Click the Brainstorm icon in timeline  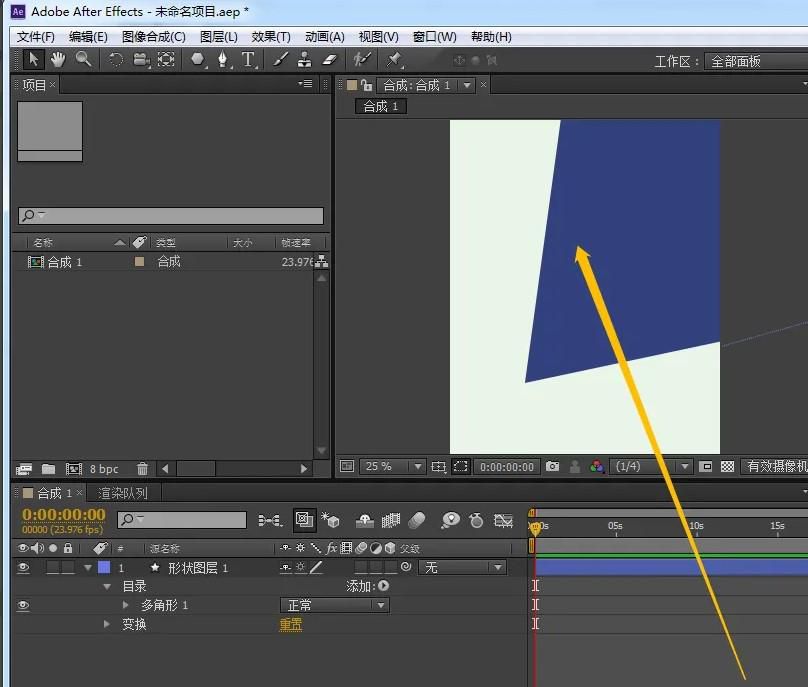[450, 521]
